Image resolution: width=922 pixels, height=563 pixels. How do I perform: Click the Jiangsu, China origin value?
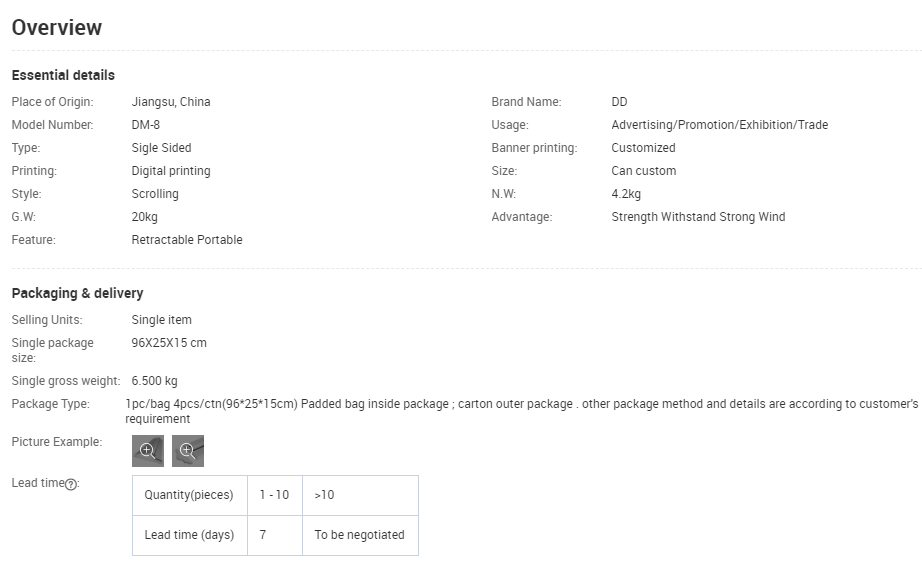(171, 102)
